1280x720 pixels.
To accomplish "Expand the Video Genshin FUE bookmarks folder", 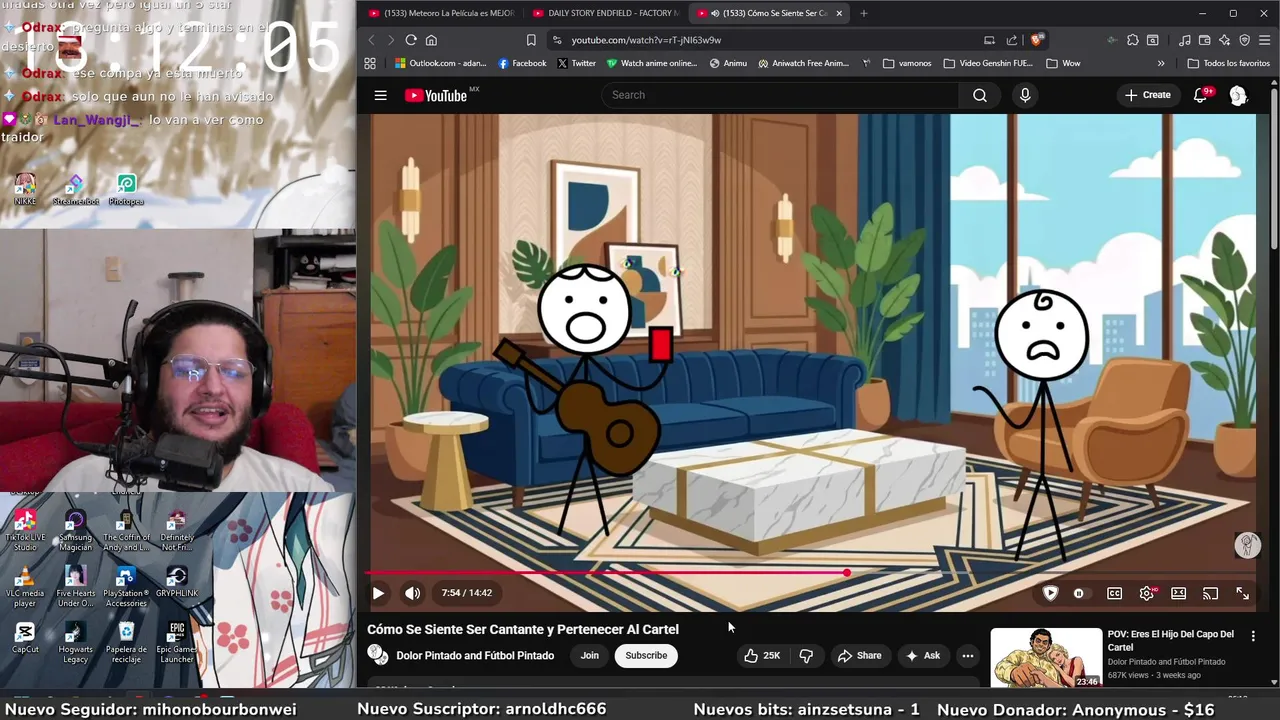I will coord(988,63).
